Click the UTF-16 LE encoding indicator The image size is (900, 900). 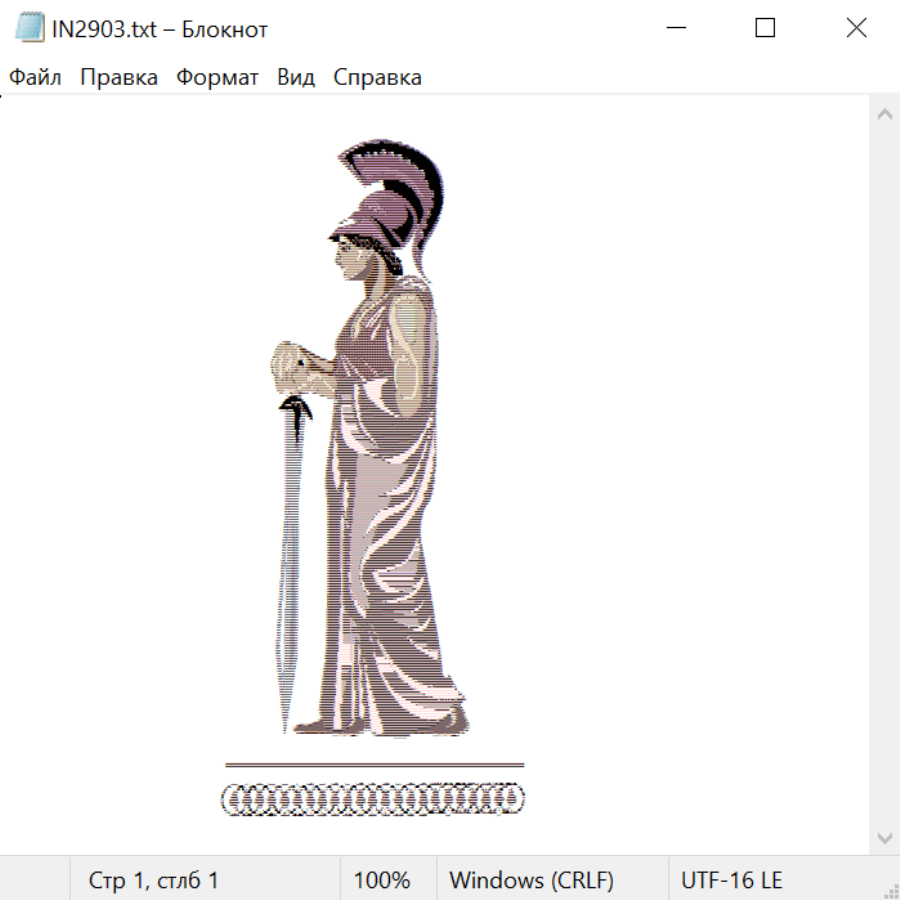tap(731, 880)
